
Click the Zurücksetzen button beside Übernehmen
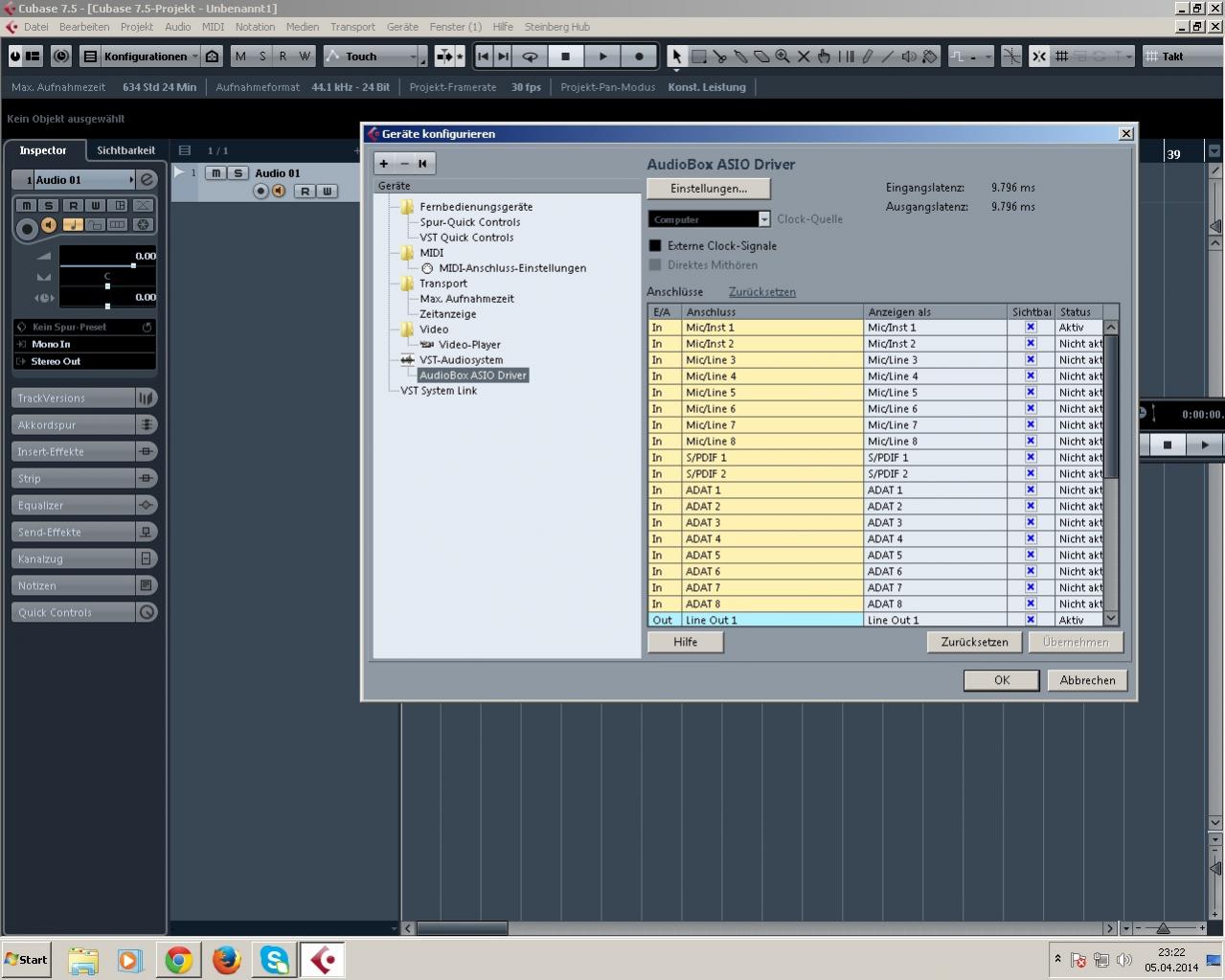tap(974, 643)
